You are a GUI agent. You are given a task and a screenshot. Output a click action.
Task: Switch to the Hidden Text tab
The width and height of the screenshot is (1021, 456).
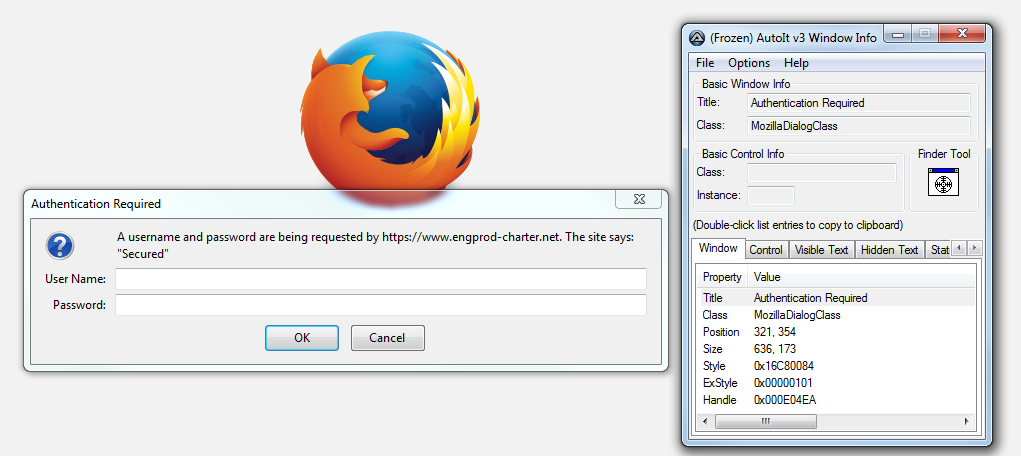(x=889, y=249)
